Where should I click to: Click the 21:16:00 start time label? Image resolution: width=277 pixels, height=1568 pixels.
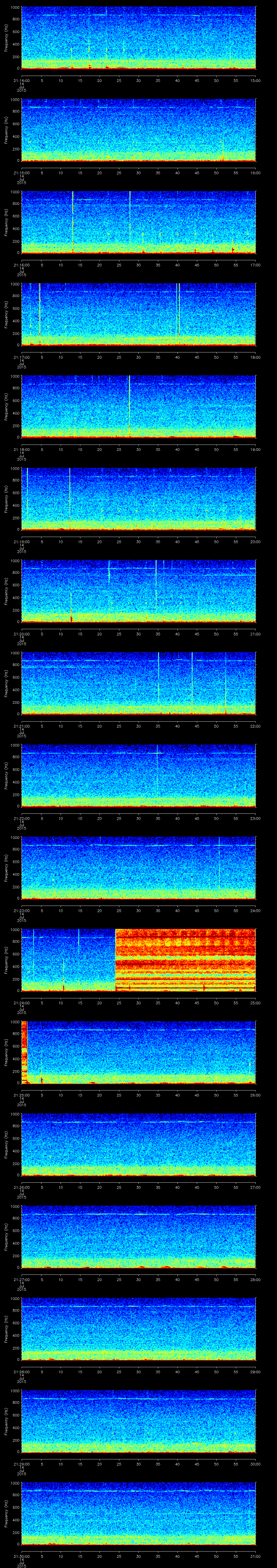click(x=21, y=265)
